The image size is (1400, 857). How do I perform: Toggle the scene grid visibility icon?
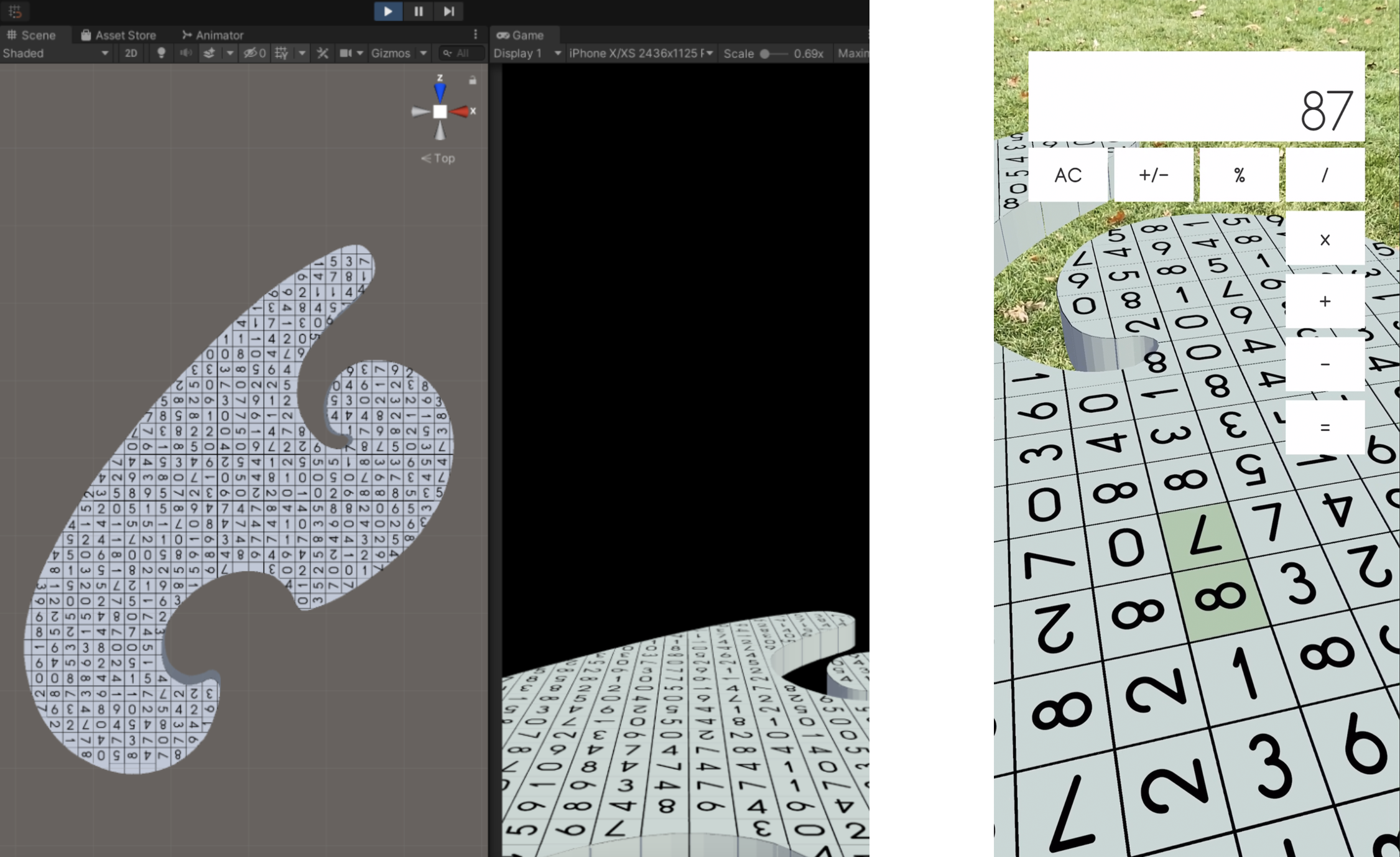(x=282, y=53)
